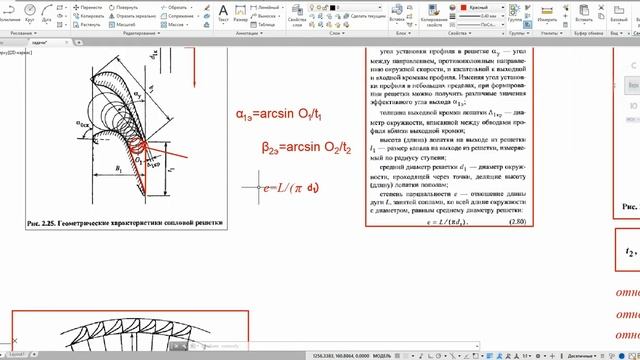Toggle polar tracking in status bar
The width and height of the screenshot is (640, 360).
[439, 356]
